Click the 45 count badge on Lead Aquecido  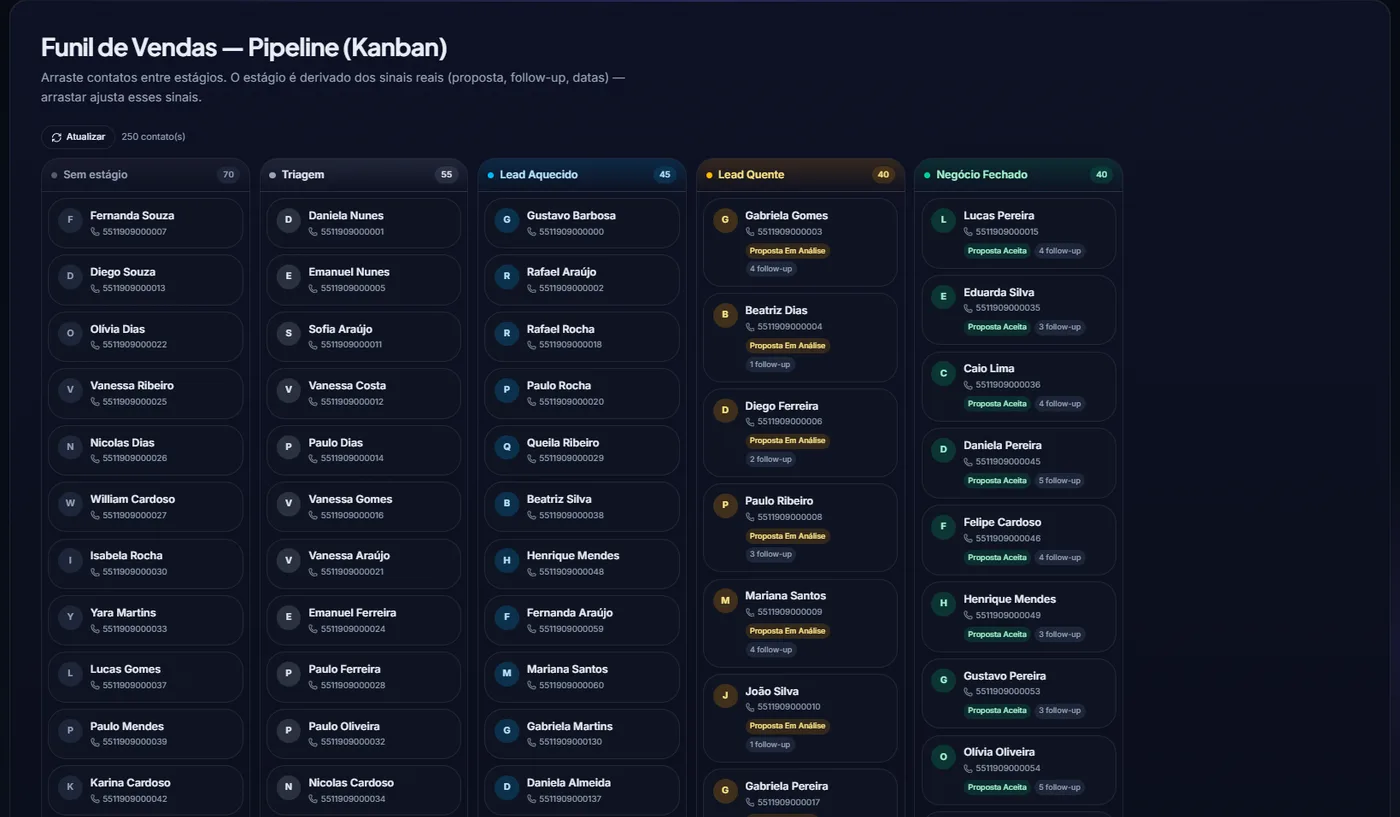pyautogui.click(x=665, y=175)
